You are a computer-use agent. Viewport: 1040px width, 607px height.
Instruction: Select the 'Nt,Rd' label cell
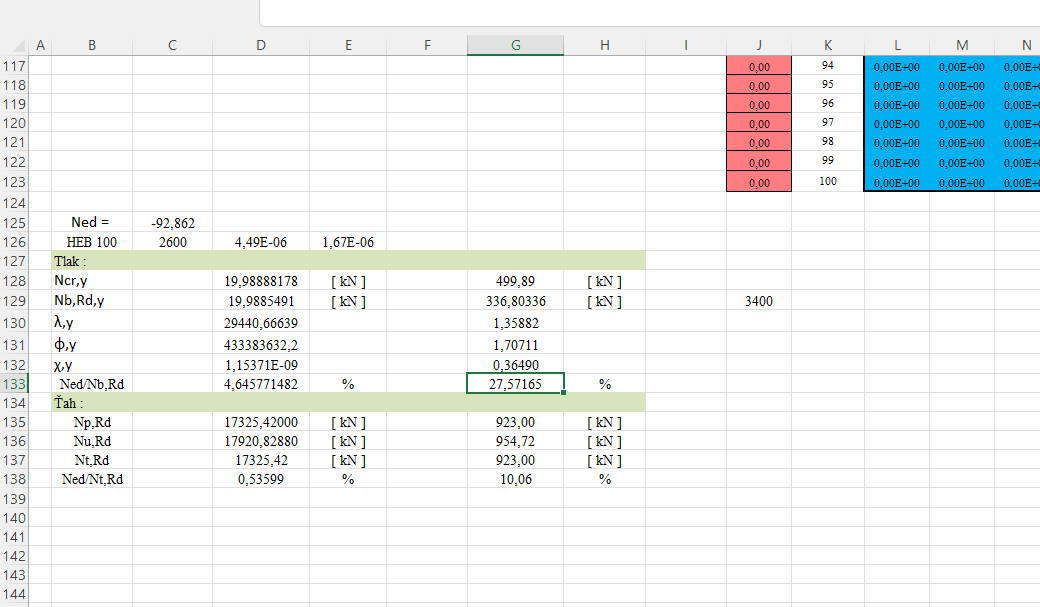92,460
